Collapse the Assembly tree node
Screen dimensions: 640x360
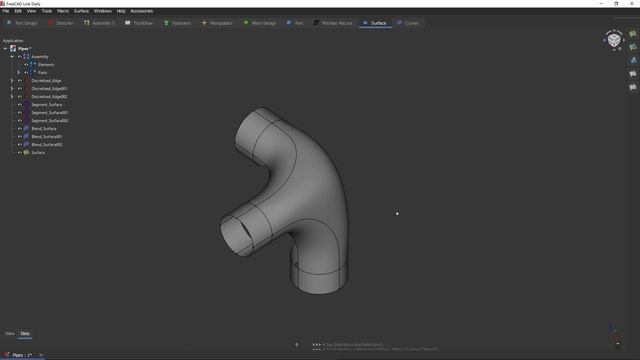(x=12, y=57)
